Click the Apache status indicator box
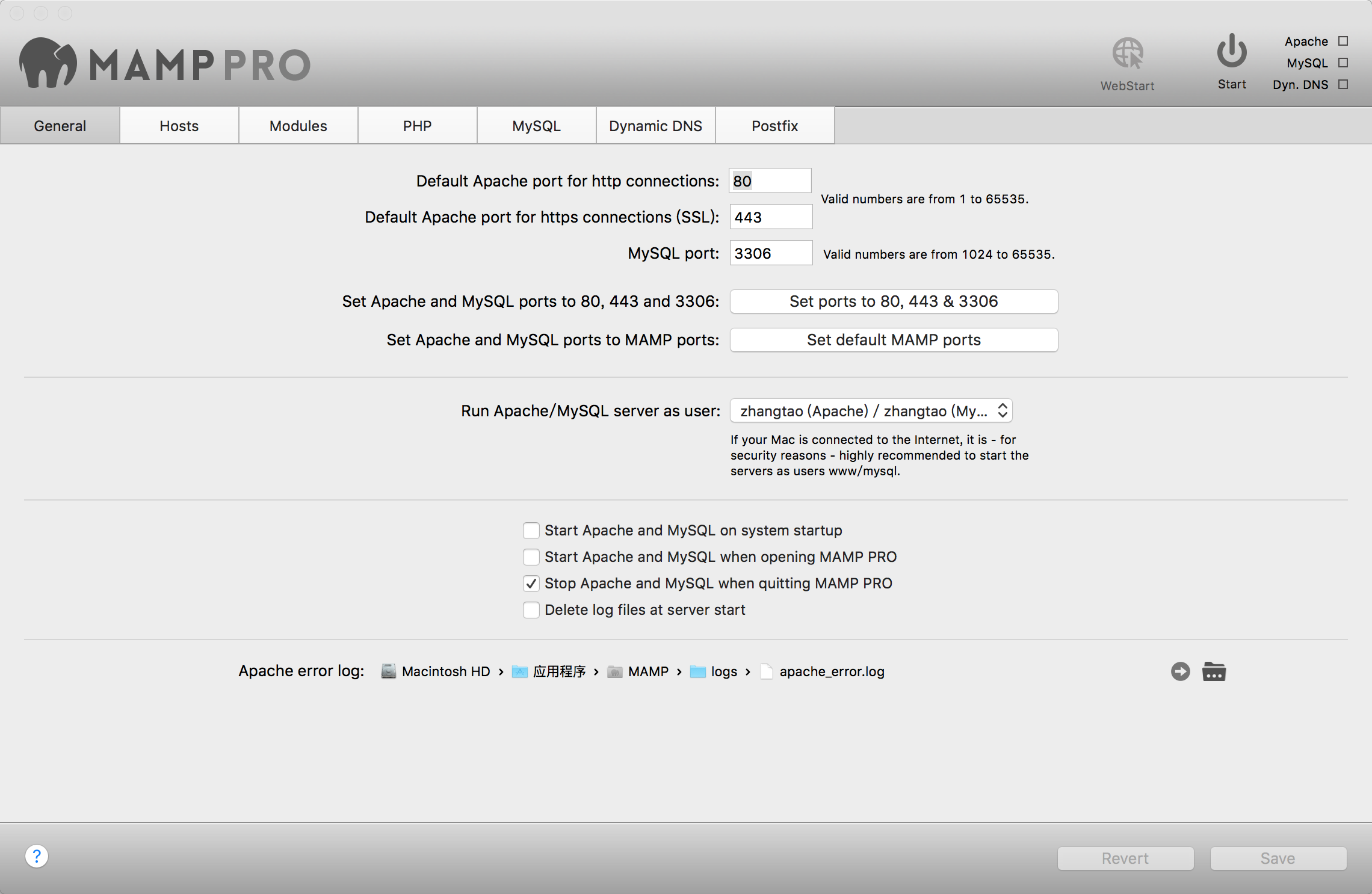The width and height of the screenshot is (1372, 894). (x=1343, y=41)
